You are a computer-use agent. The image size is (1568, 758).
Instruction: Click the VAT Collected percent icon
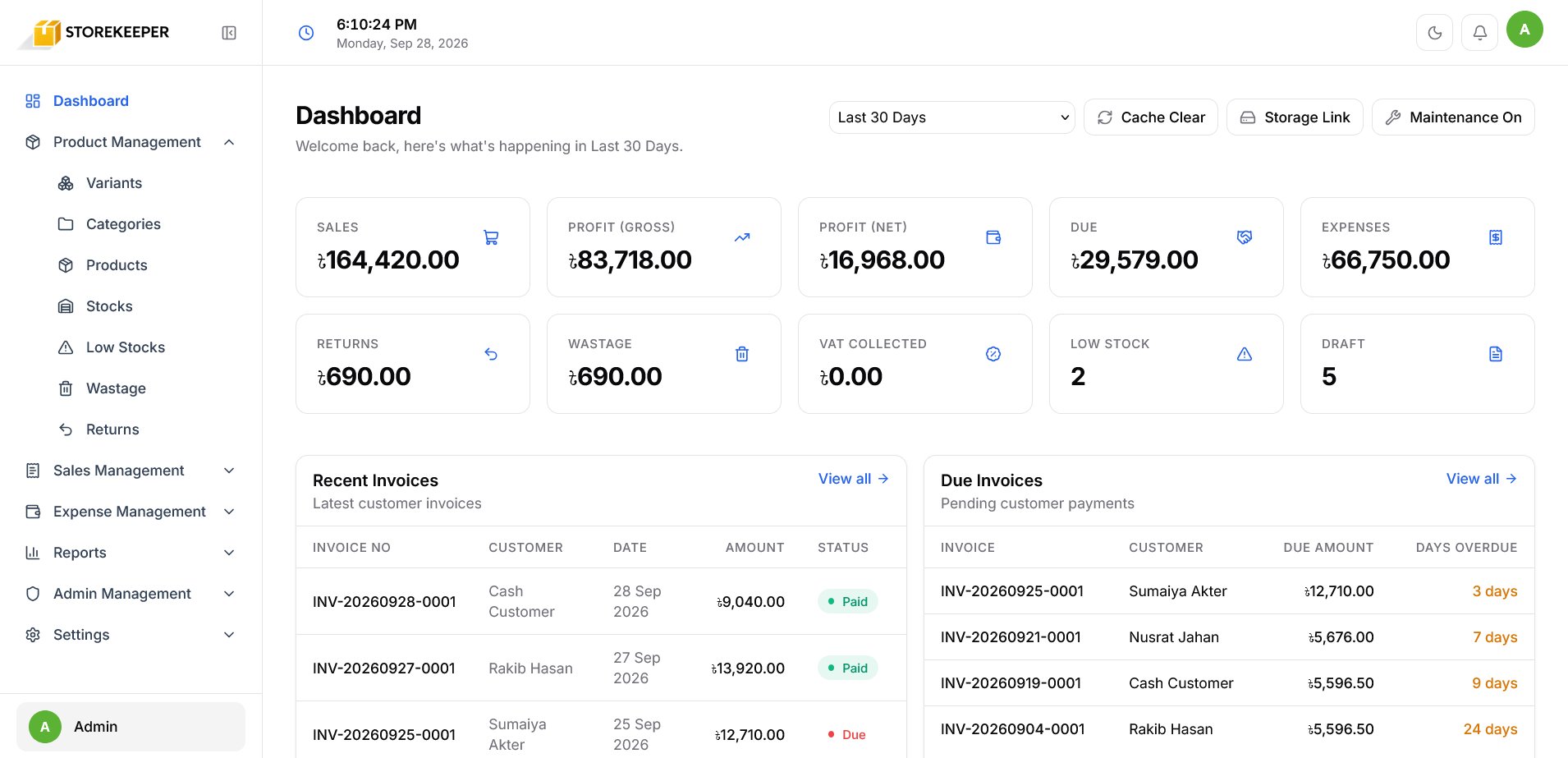click(x=993, y=354)
